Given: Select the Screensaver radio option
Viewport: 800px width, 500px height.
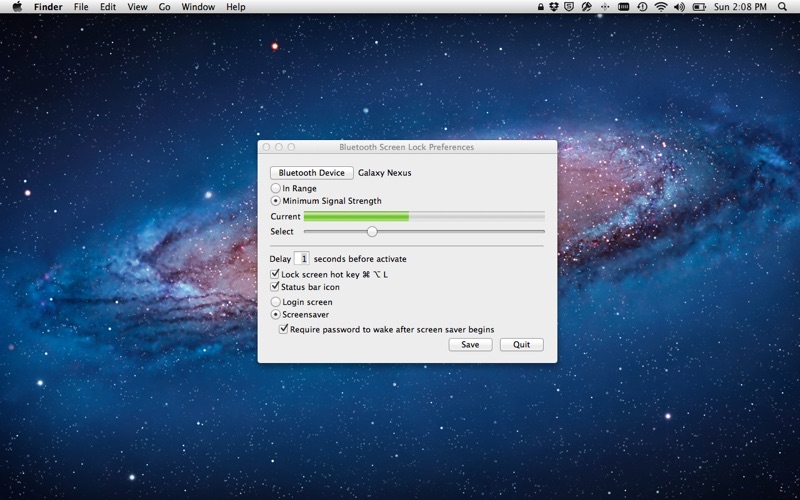Looking at the screenshot, I should [x=276, y=315].
